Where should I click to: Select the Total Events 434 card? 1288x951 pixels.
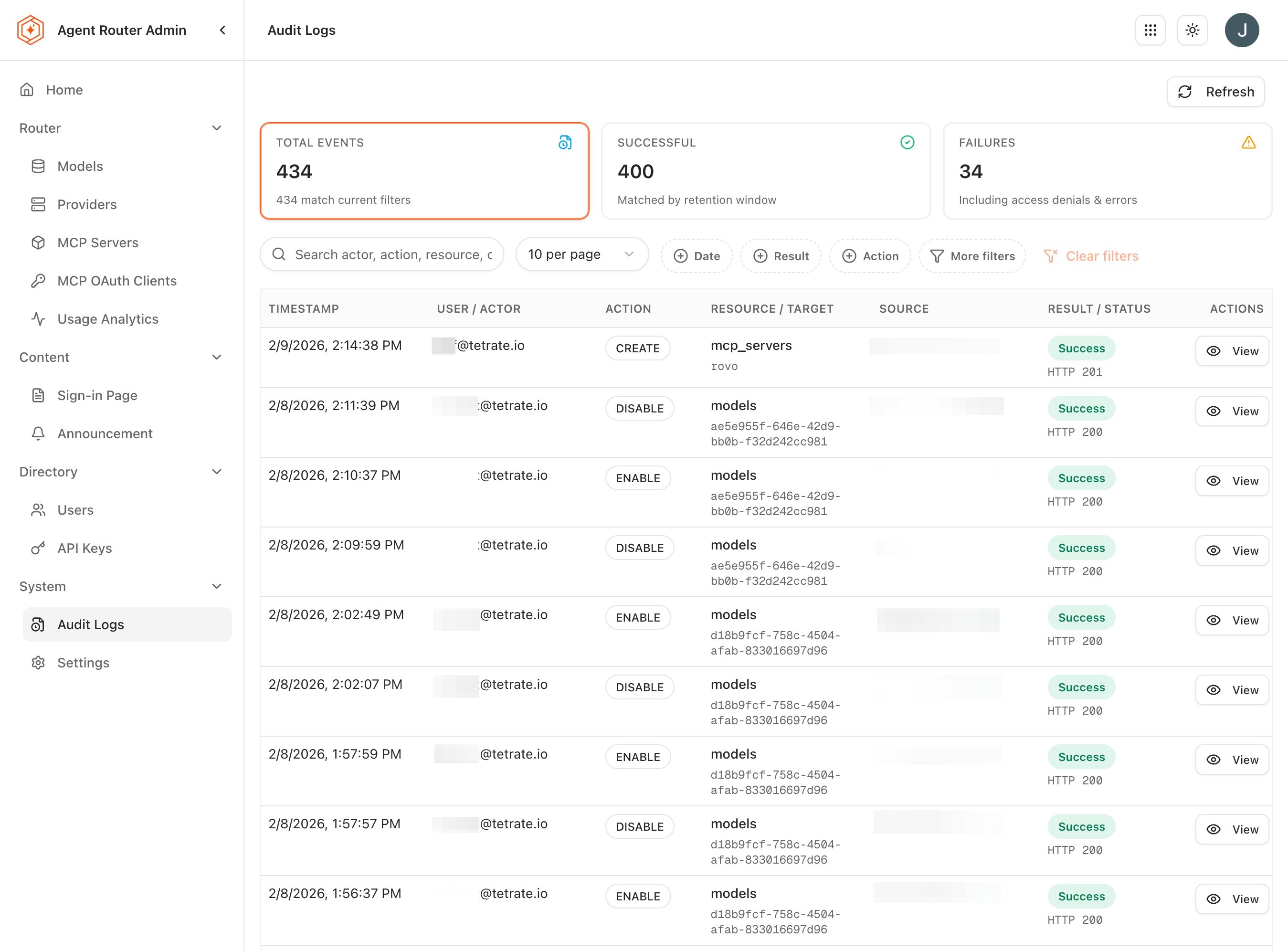pos(424,170)
